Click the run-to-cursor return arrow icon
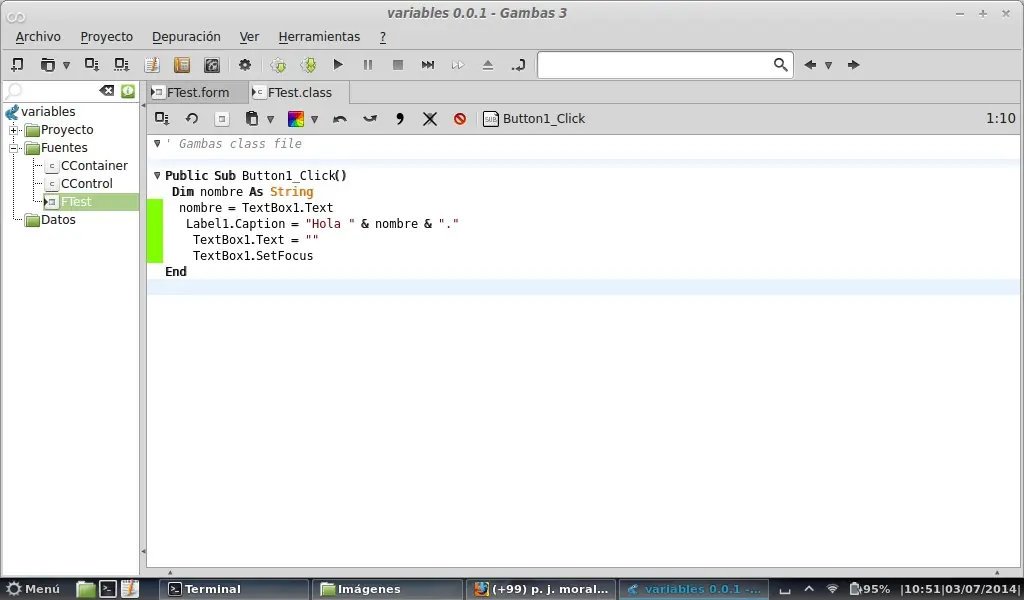Screen dimensions: 1024x600 click(518, 65)
